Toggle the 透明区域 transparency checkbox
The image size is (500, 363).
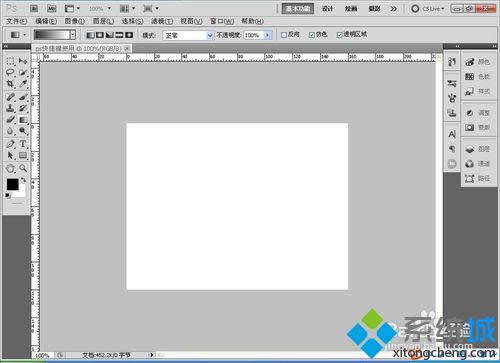340,35
